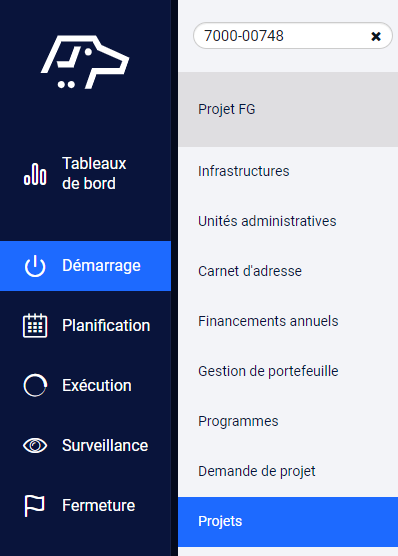Open the Surveillance eye icon
Screen dimensions: 398x556
click(35, 445)
